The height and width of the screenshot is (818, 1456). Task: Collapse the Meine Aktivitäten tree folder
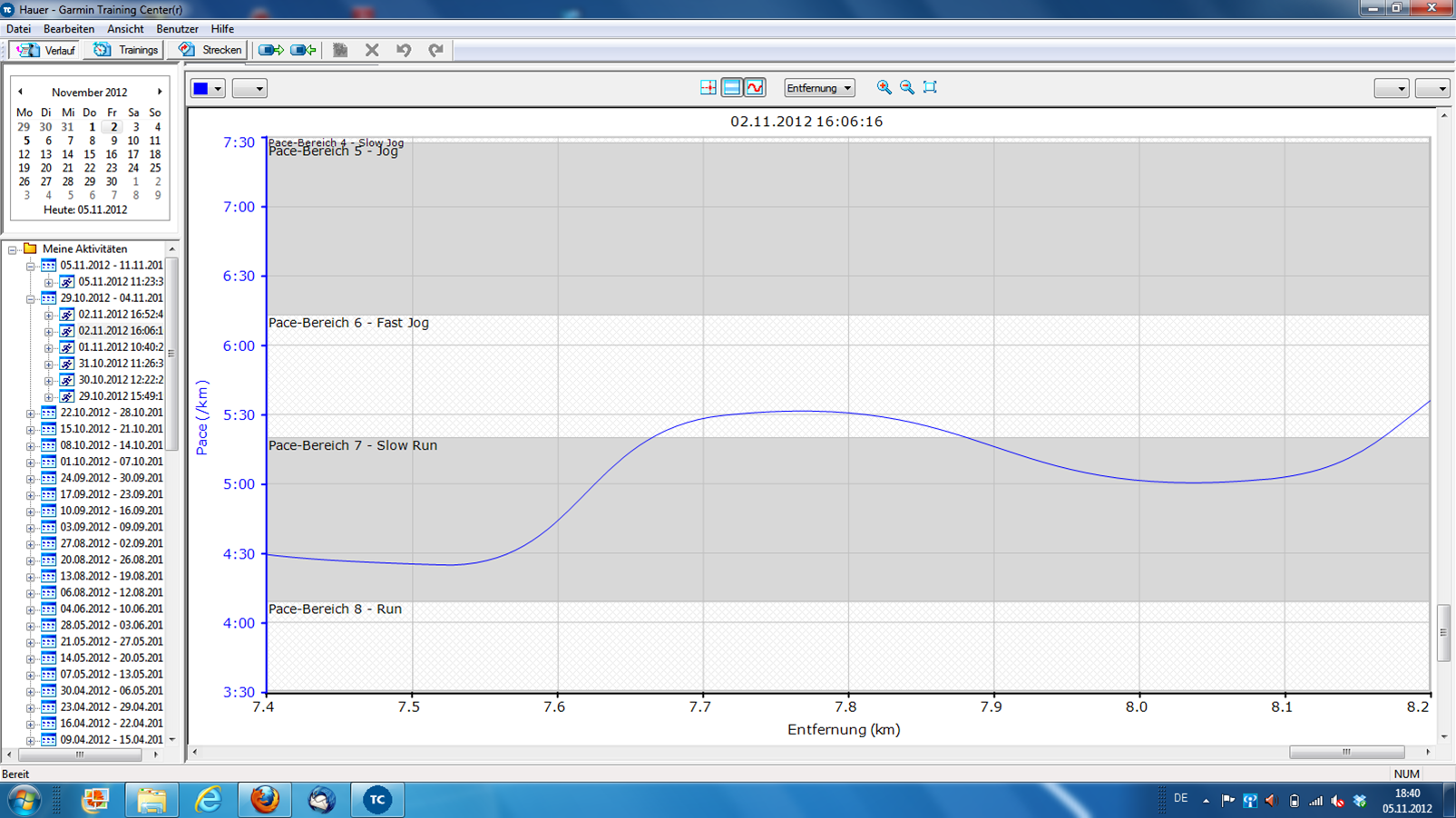coord(13,249)
